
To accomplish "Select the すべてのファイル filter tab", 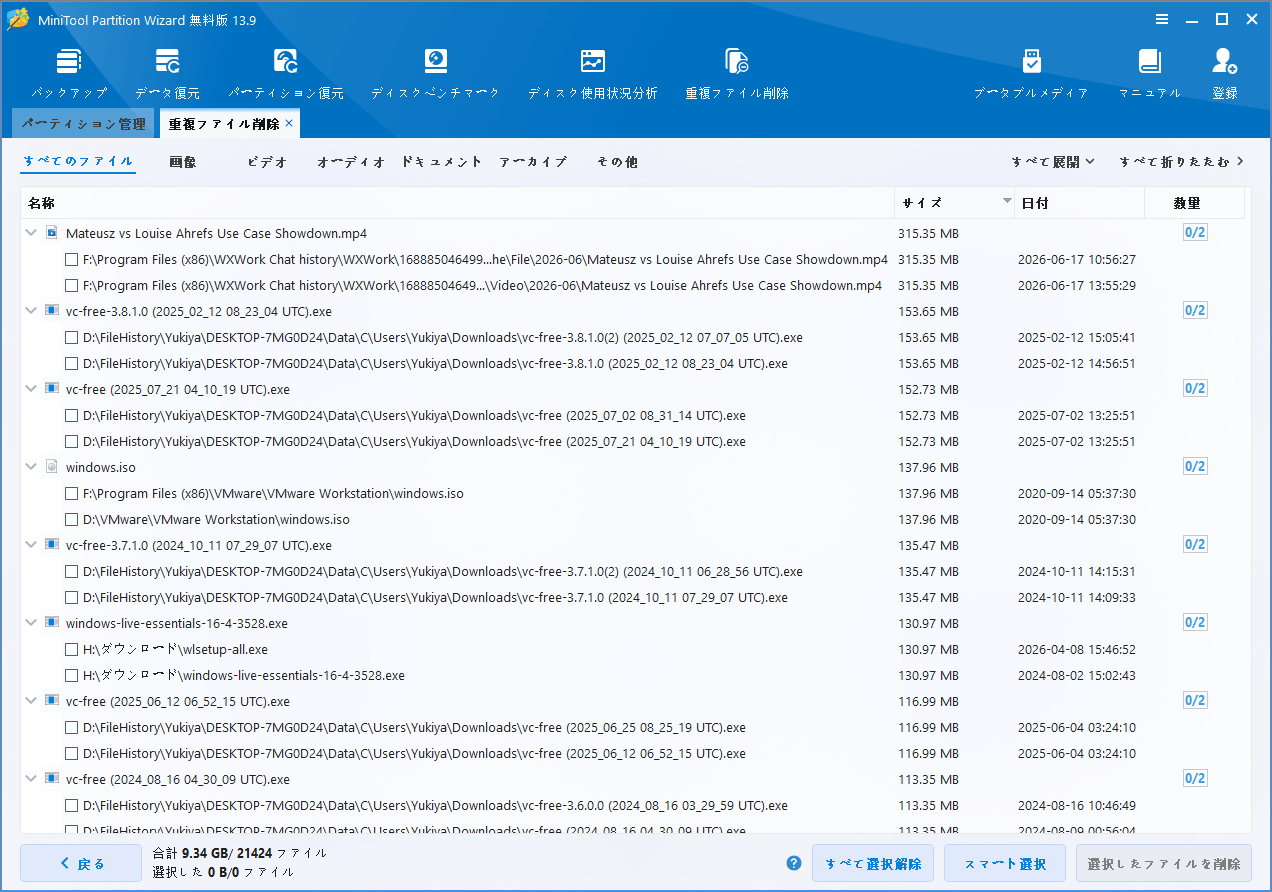I will coord(78,161).
